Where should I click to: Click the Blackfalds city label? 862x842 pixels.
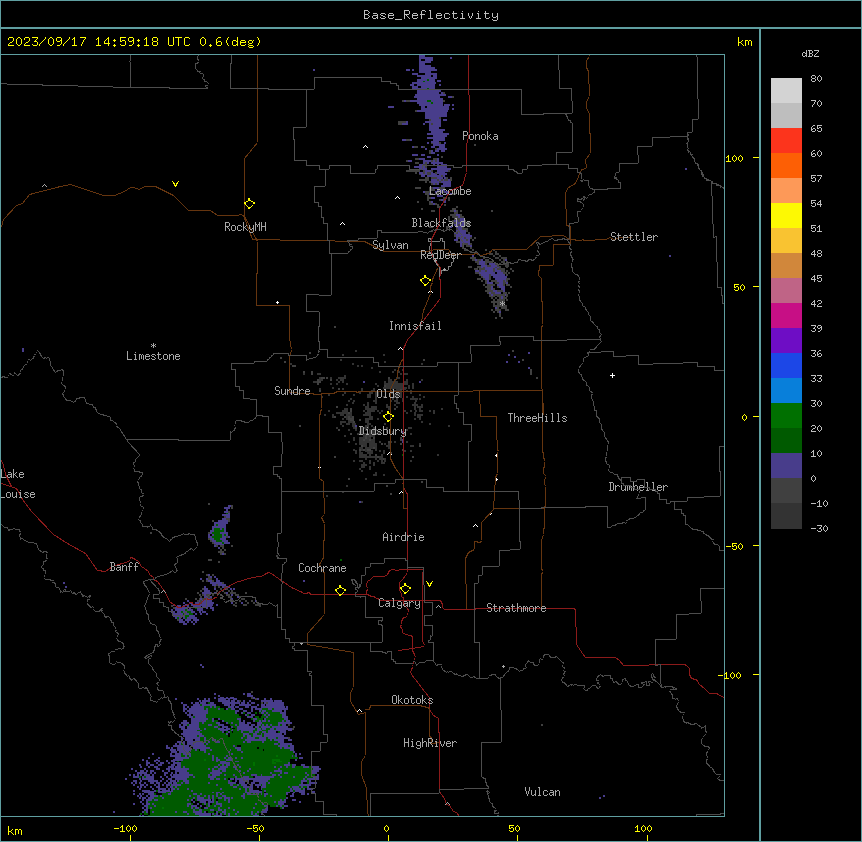pos(441,223)
